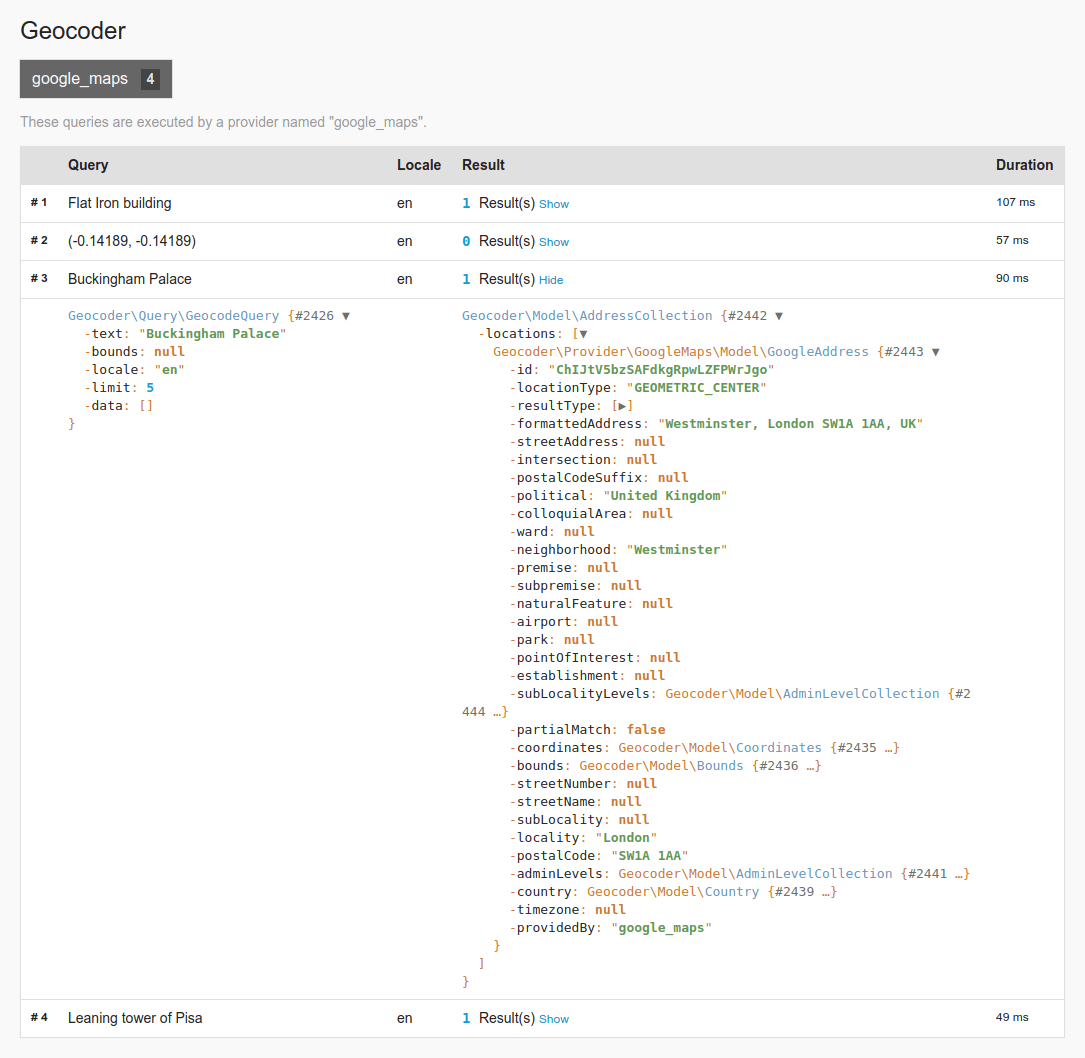Collapse the GoogleAddress #2443 arrow
1085x1058 pixels.
(x=936, y=352)
